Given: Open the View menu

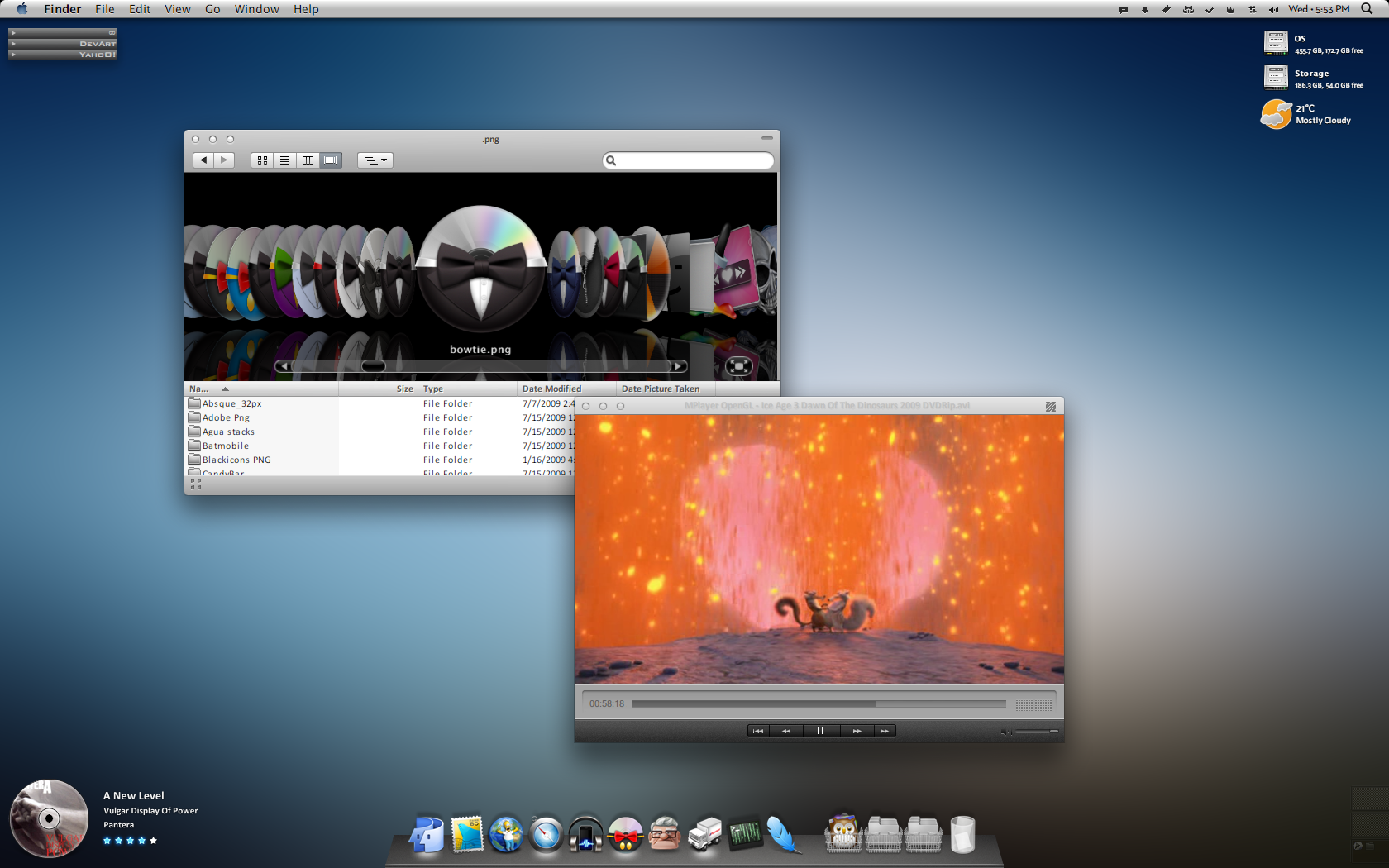Looking at the screenshot, I should tap(178, 9).
